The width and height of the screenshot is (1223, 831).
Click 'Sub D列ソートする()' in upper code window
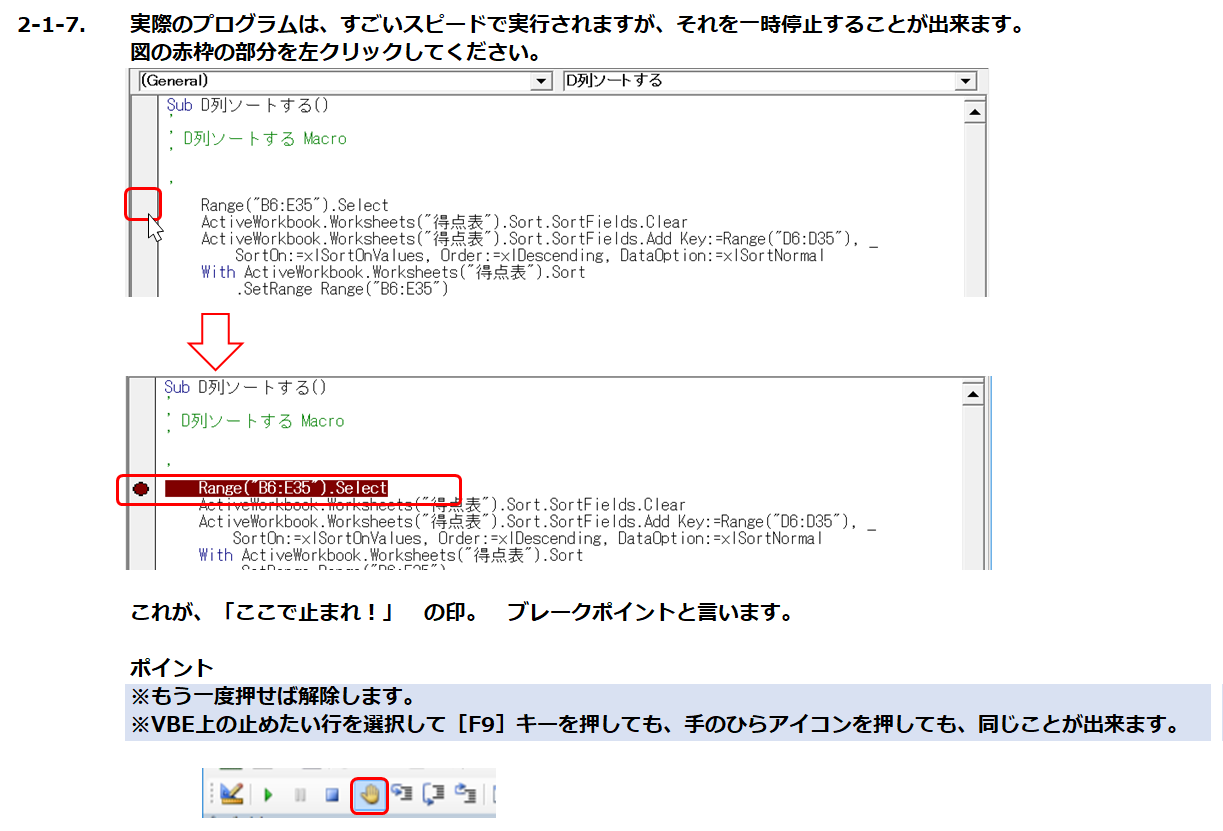click(x=247, y=105)
